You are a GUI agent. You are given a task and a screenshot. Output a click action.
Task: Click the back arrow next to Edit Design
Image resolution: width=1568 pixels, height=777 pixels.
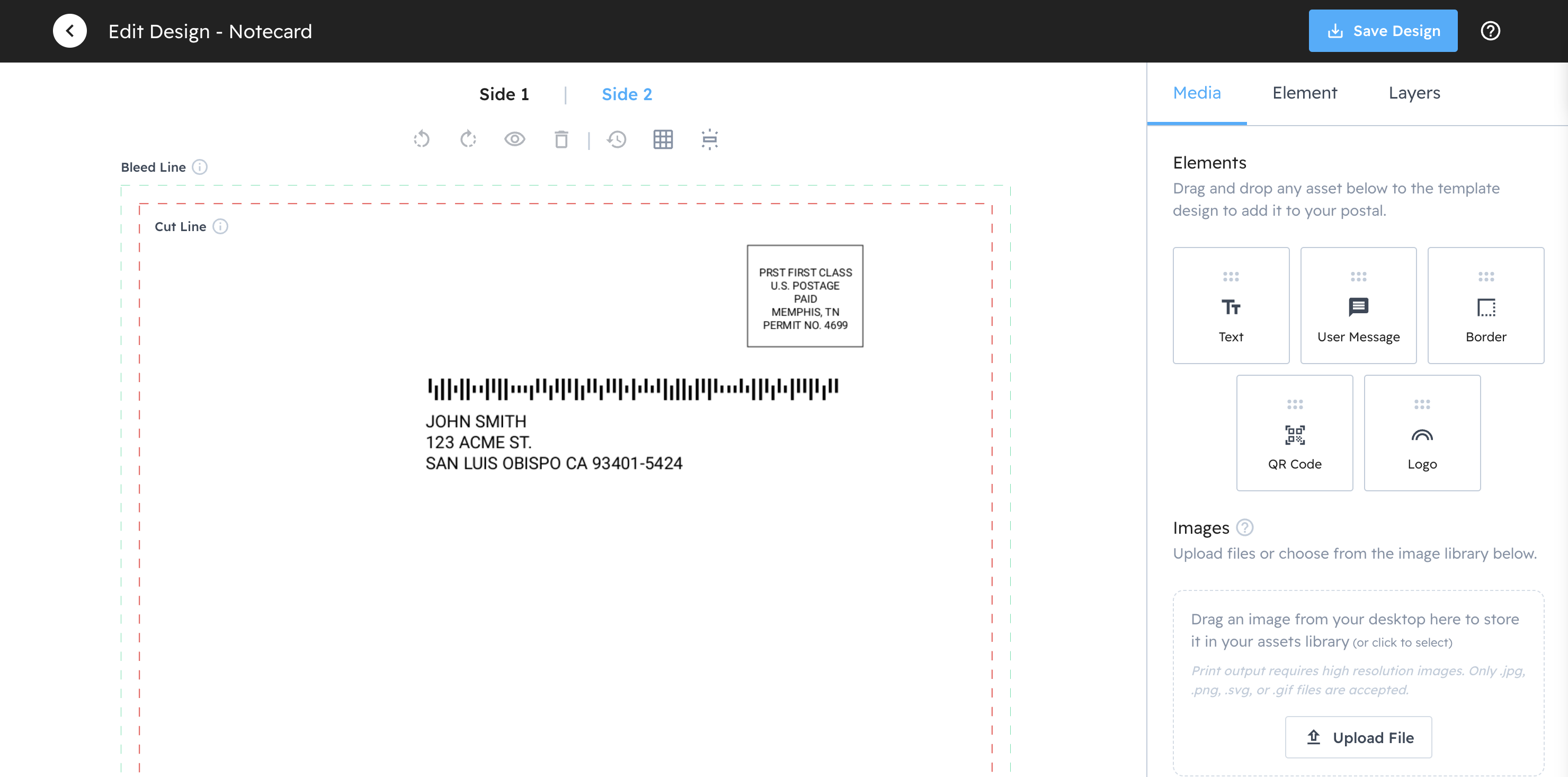(69, 30)
